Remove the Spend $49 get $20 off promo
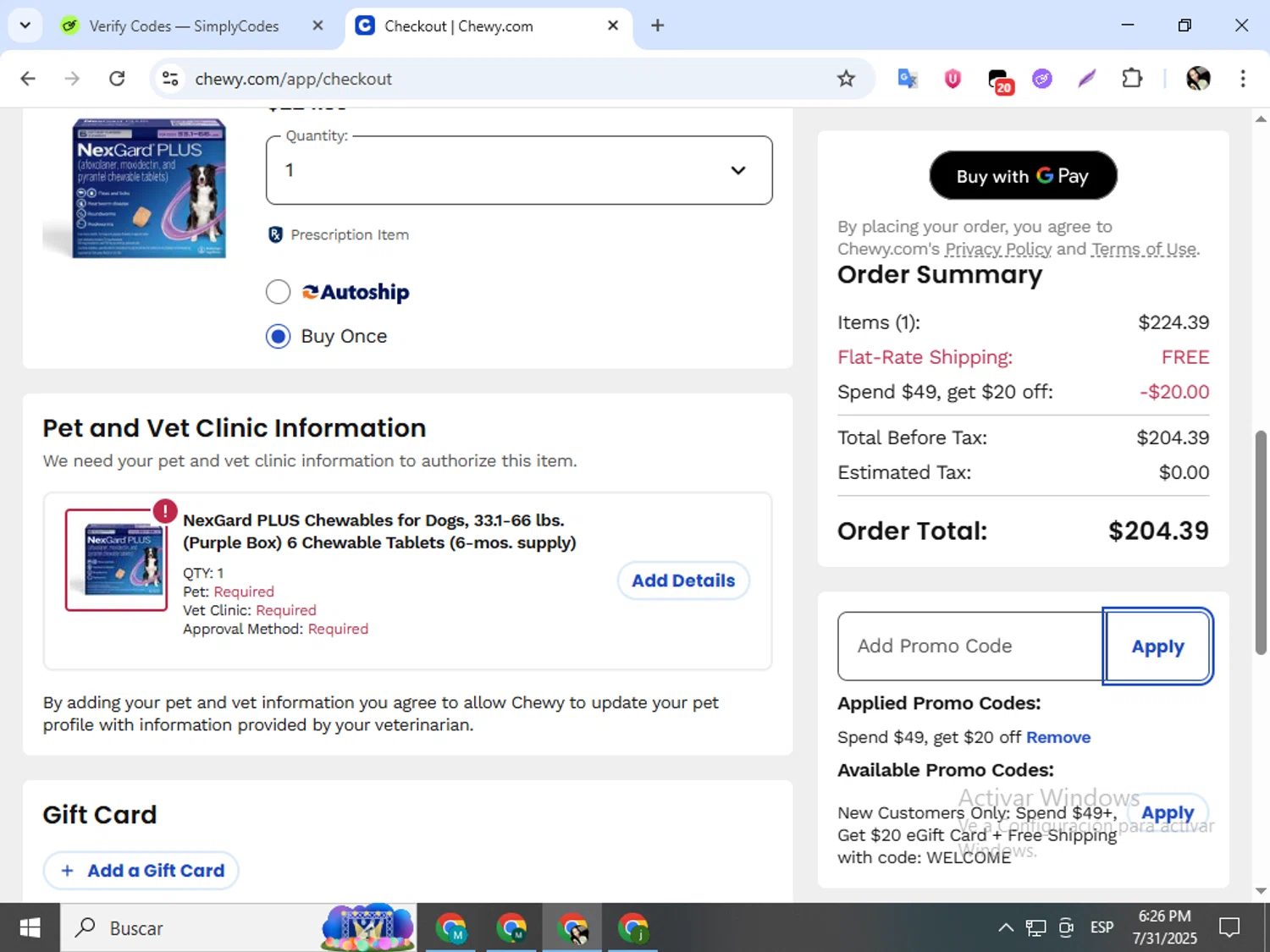Screen dimensions: 1270x952 coord(1058,737)
